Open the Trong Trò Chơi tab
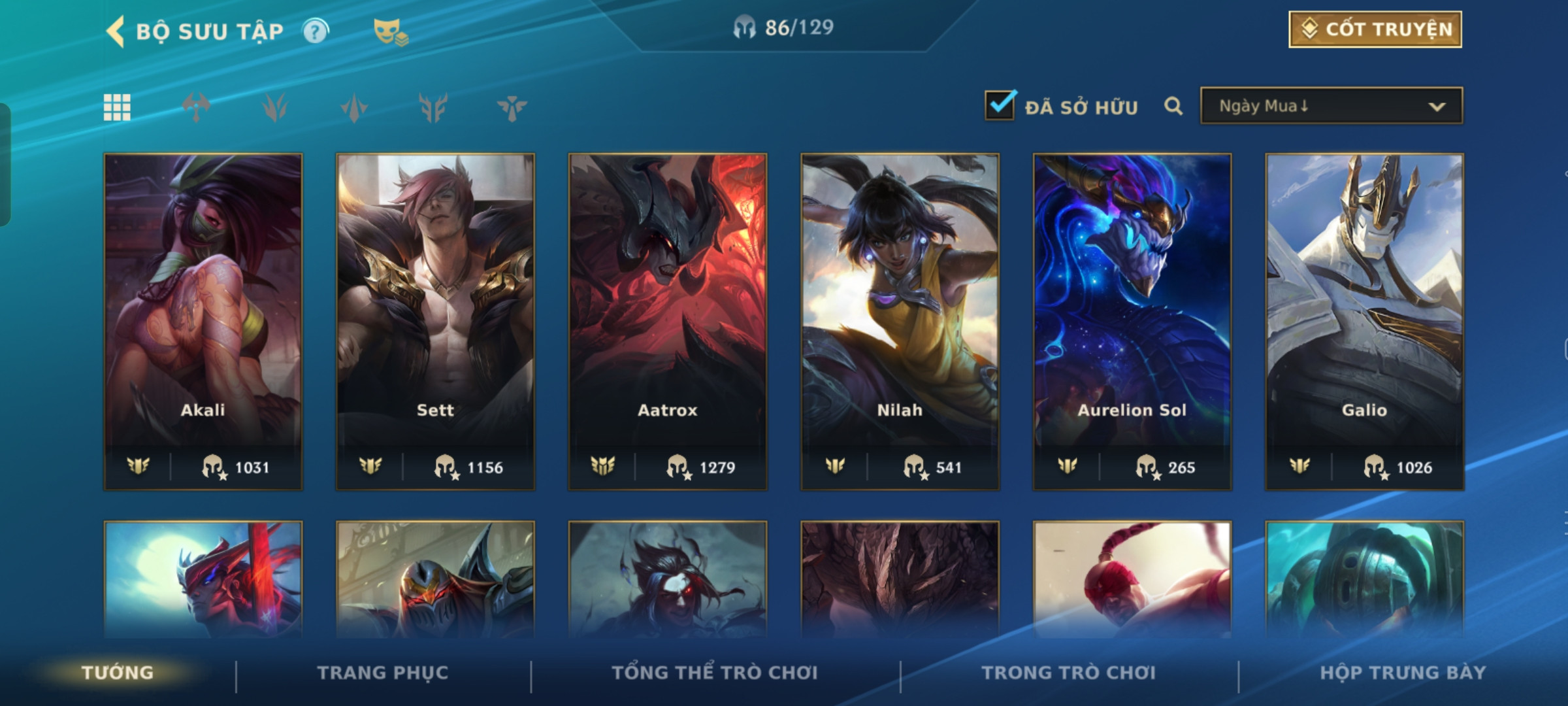 (1069, 673)
